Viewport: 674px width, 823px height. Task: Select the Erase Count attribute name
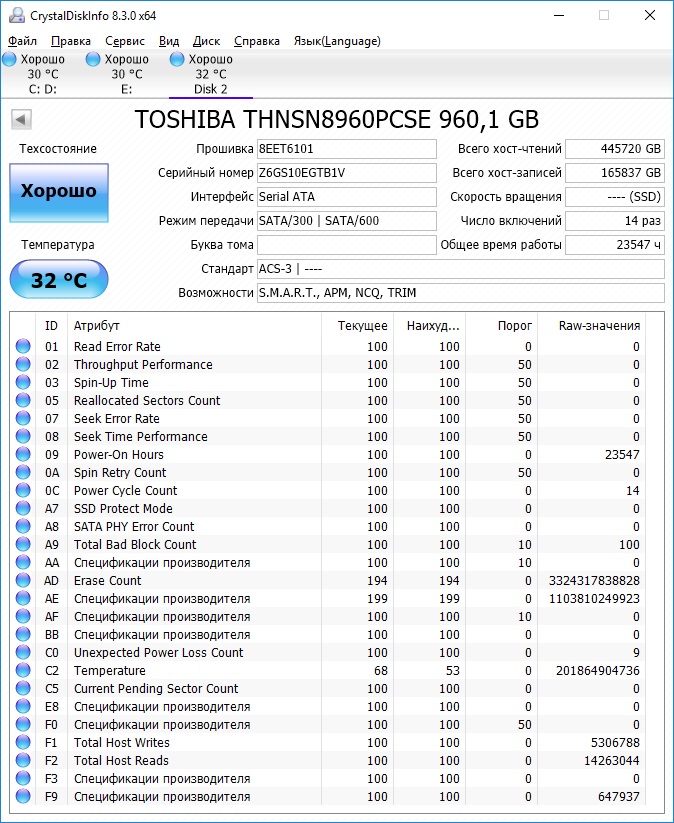pos(108,581)
